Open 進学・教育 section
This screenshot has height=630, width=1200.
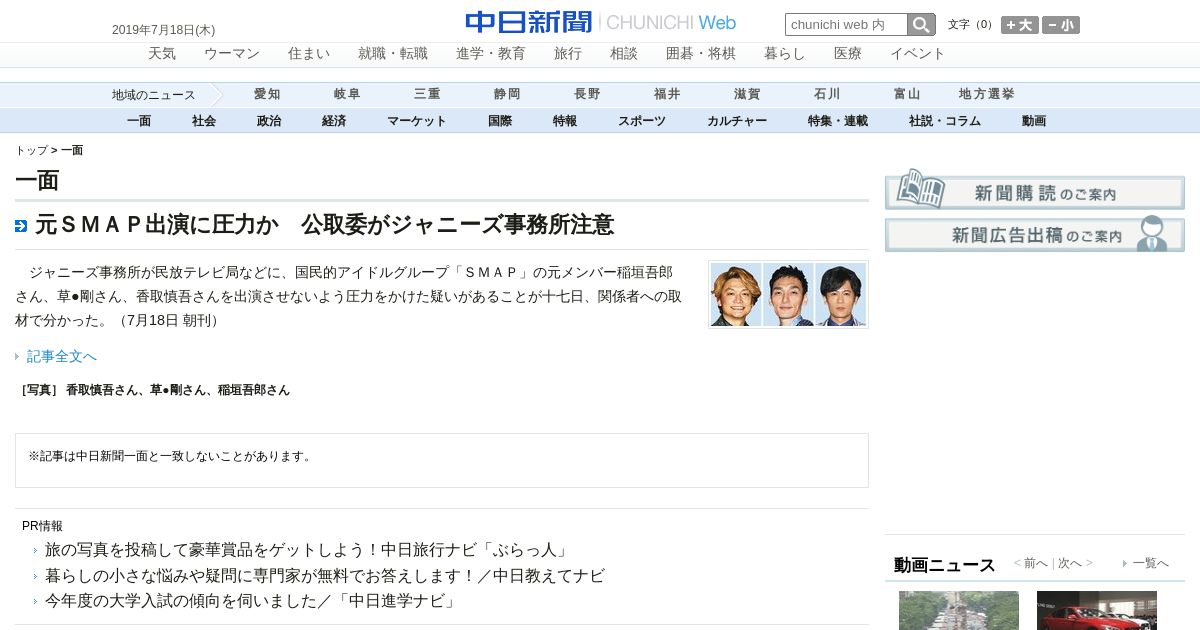tap(491, 54)
